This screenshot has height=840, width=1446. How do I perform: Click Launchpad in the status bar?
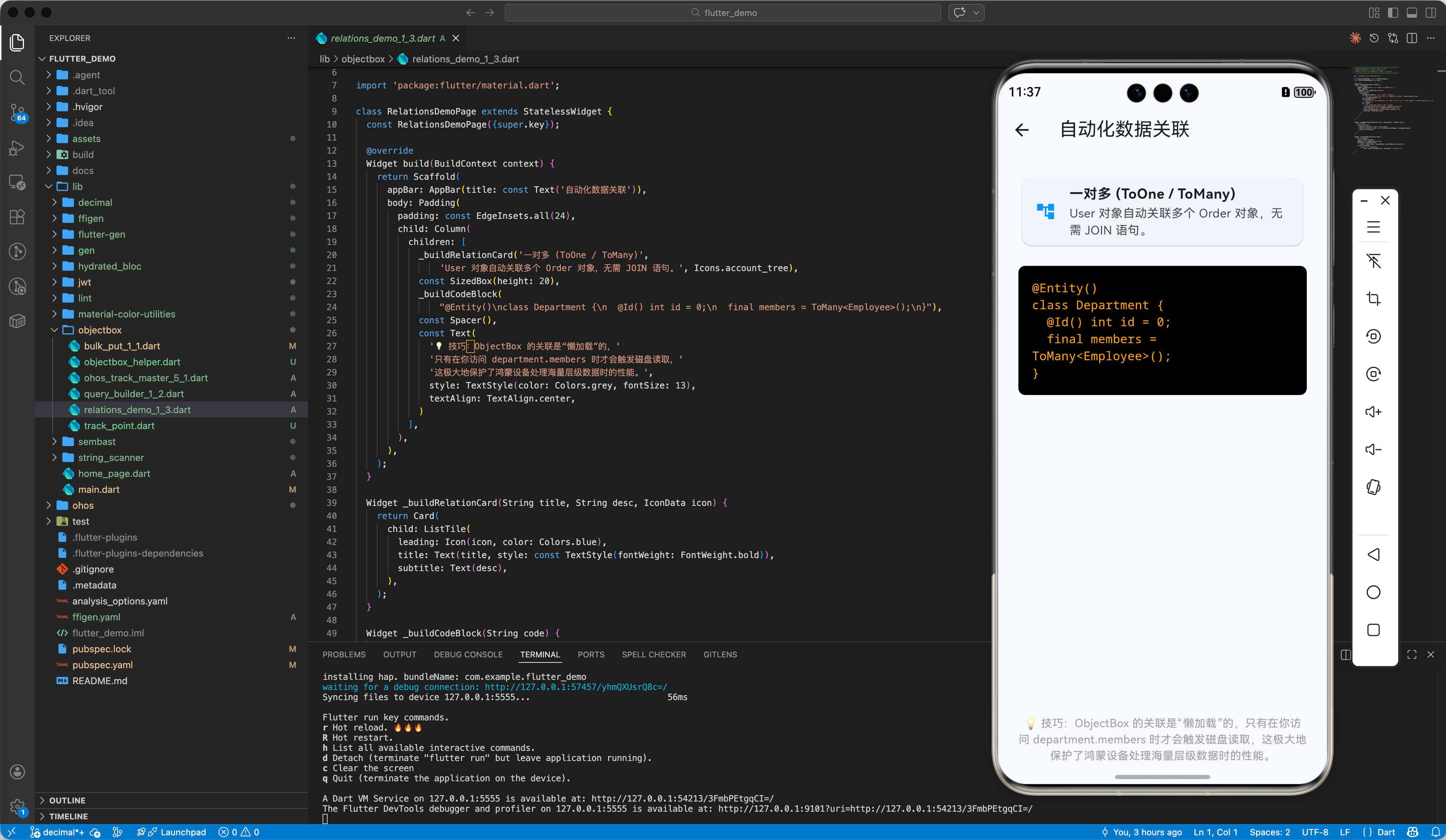(x=183, y=832)
